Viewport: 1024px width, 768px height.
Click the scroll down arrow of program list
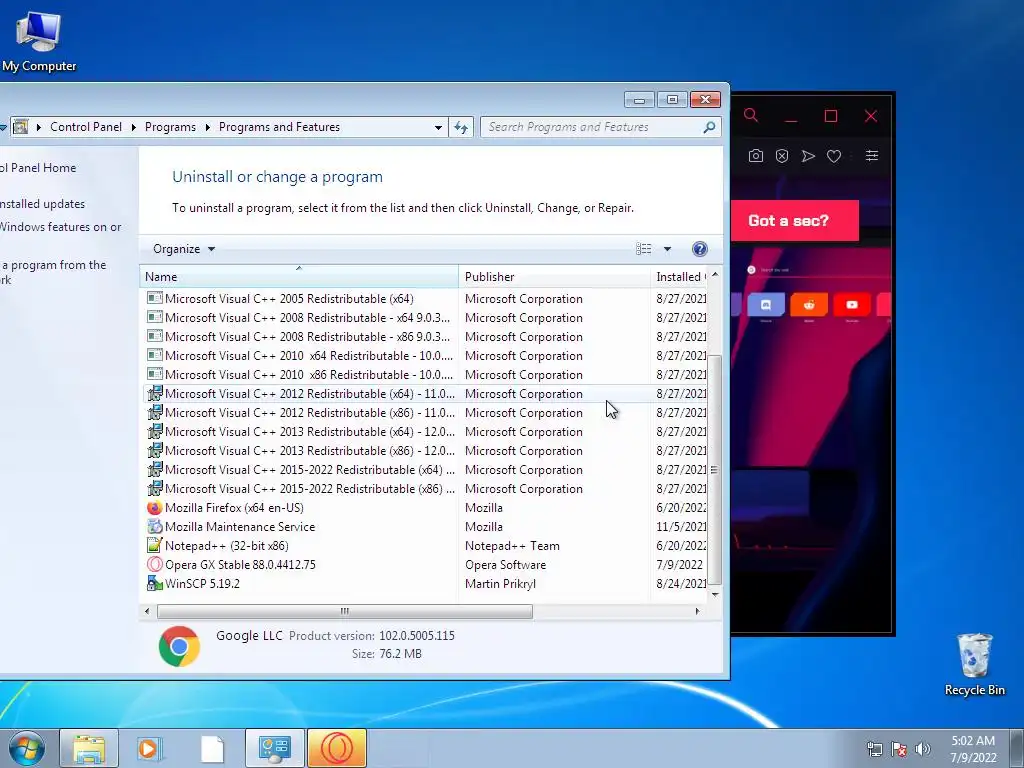714,594
